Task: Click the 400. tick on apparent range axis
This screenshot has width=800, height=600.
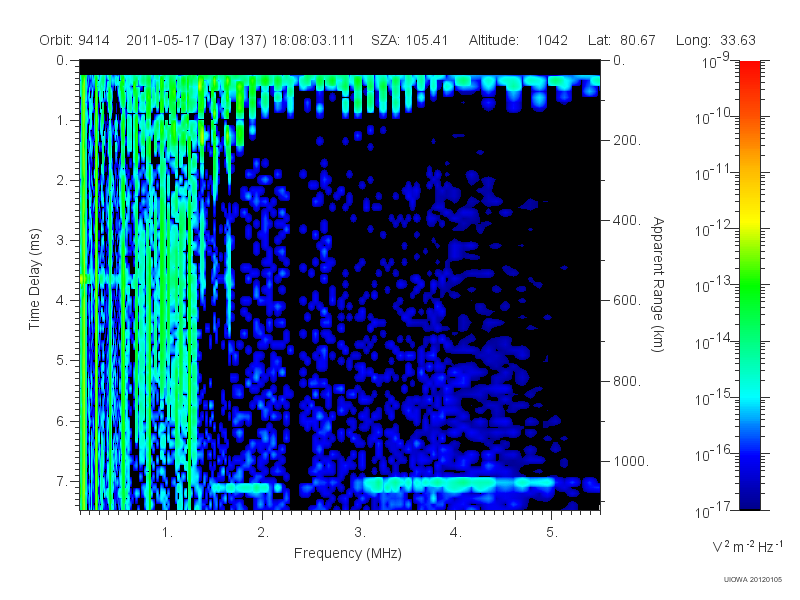Action: coord(627,220)
